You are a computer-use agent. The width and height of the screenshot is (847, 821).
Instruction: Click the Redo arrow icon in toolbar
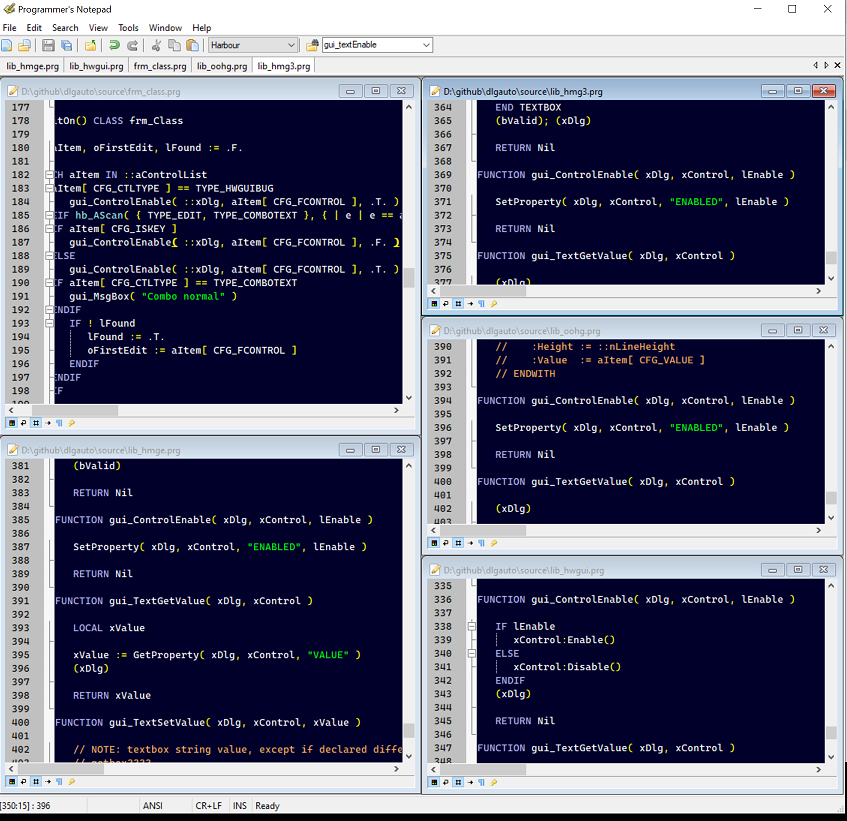coord(132,45)
